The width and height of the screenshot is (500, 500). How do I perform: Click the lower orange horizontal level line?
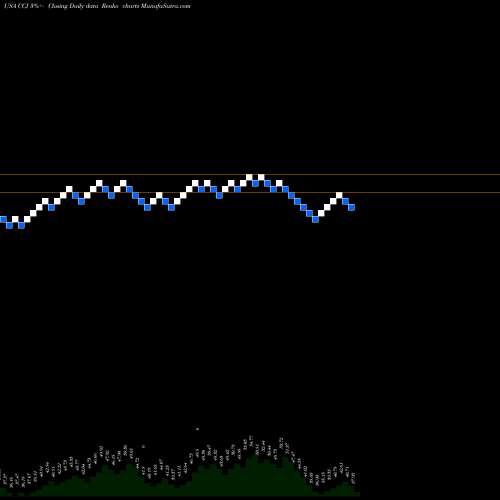pos(250,192)
